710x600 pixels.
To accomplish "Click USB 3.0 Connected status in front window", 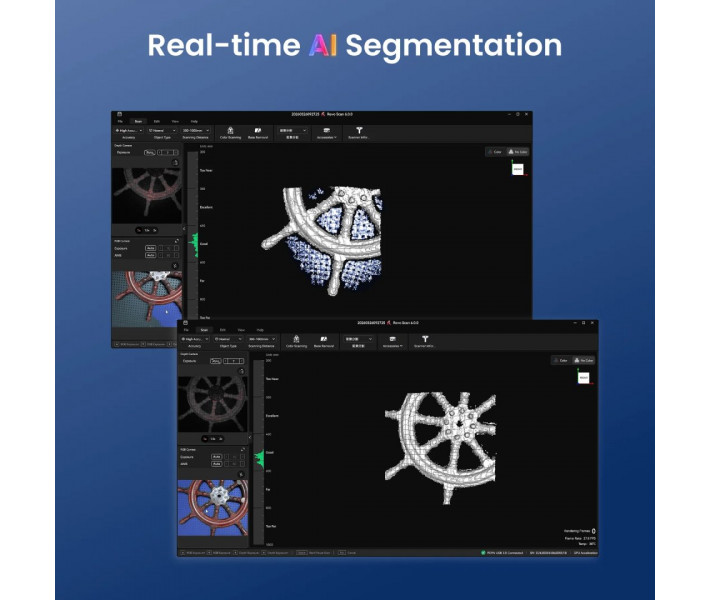I will [x=502, y=553].
